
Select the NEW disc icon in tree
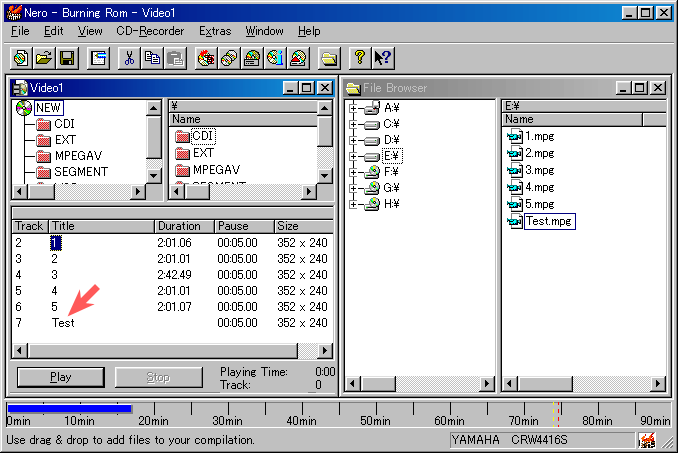tap(24, 108)
